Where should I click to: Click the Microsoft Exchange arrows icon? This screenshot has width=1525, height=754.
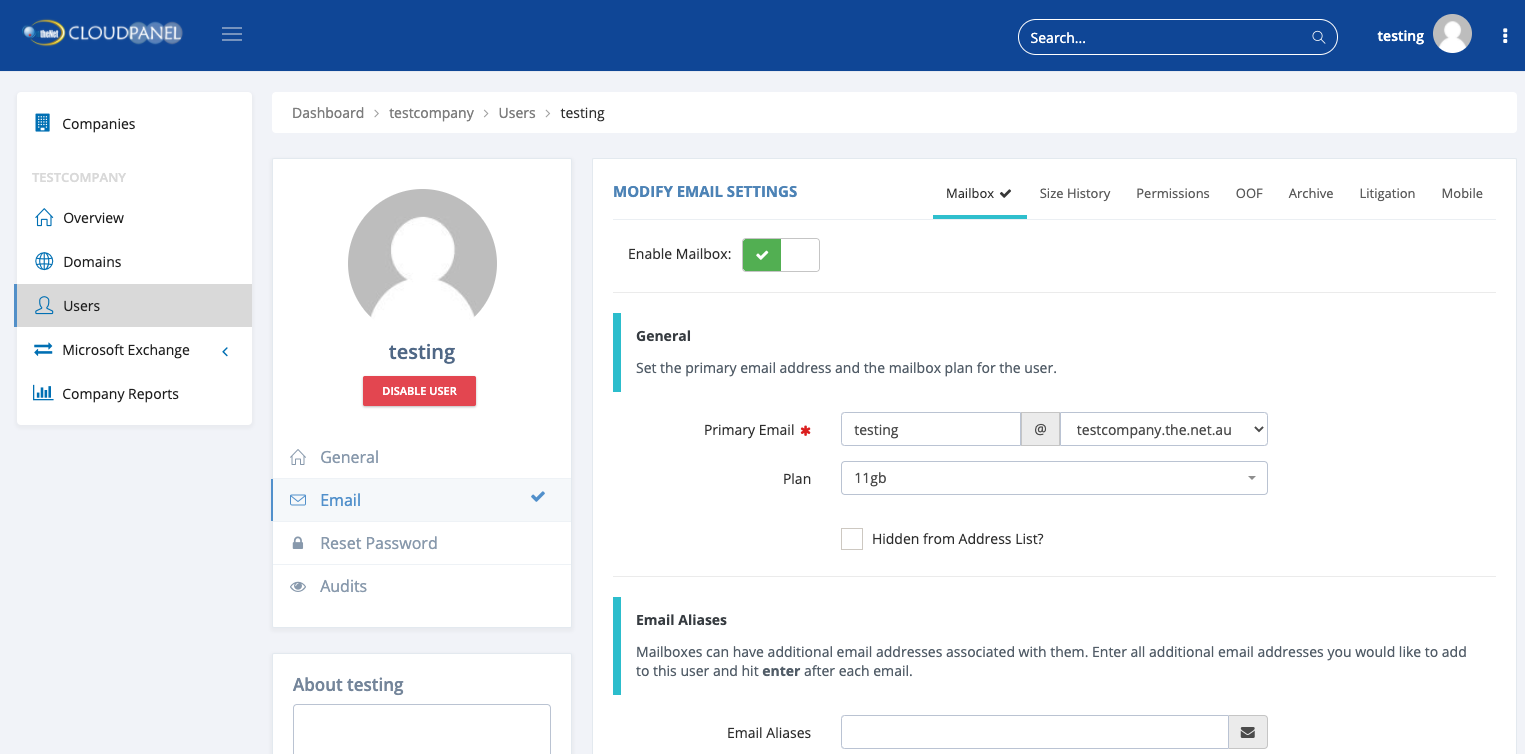44,349
